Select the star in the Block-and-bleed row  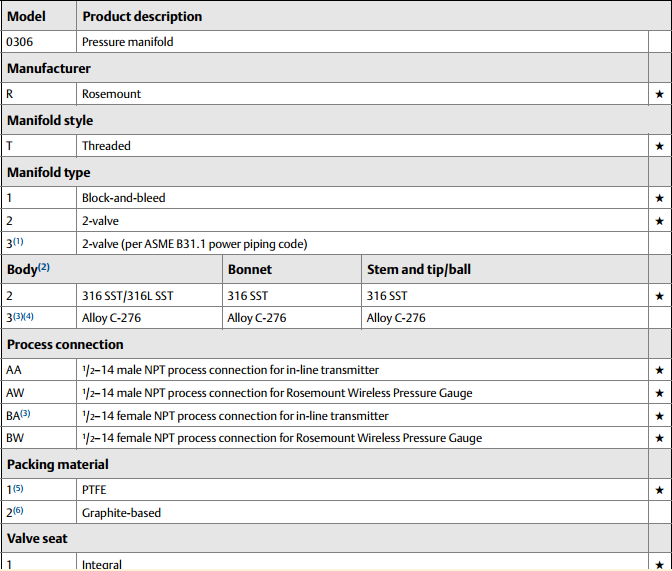click(x=659, y=198)
